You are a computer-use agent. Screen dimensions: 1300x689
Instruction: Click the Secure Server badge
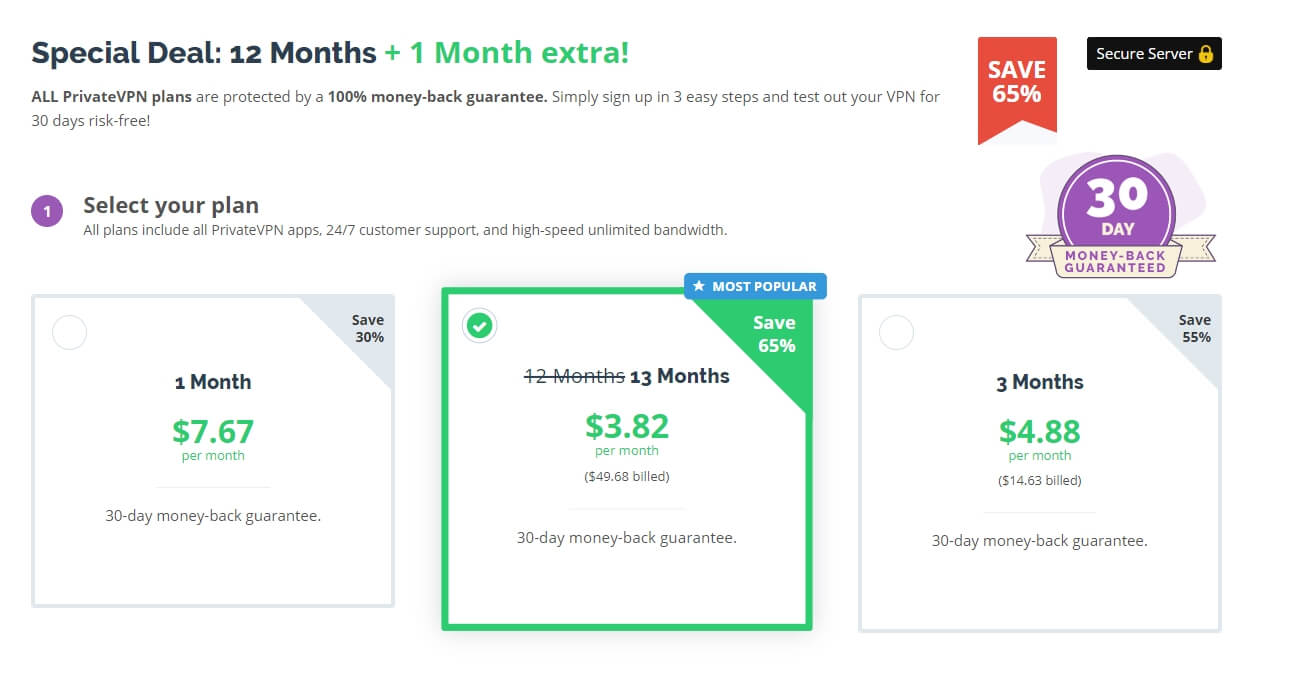click(1154, 54)
